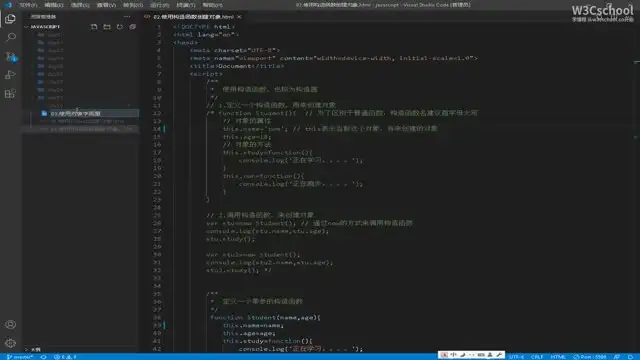Expand the 大纲 outline section
640x360 pixels.
click(x=33, y=349)
